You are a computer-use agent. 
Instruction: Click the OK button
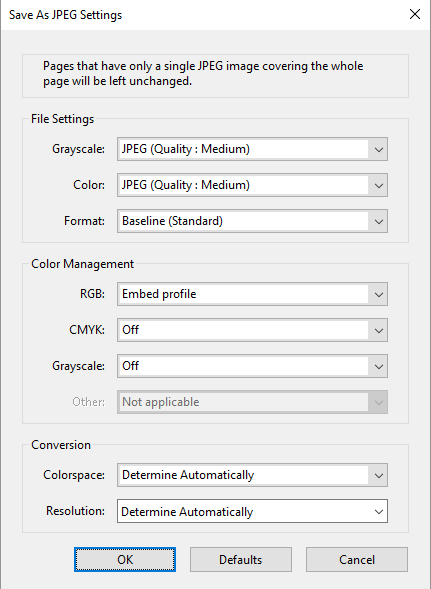click(x=125, y=560)
